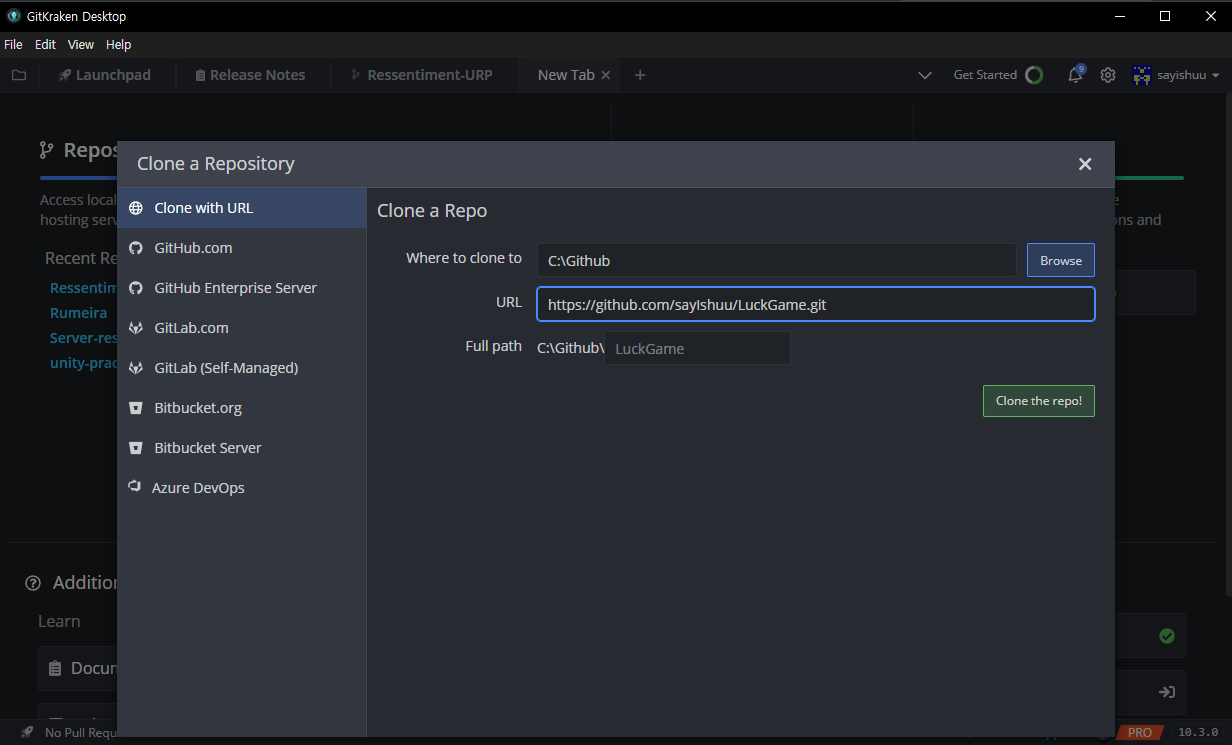Image resolution: width=1232 pixels, height=745 pixels.
Task: Add a new tab with plus icon
Action: [x=640, y=75]
